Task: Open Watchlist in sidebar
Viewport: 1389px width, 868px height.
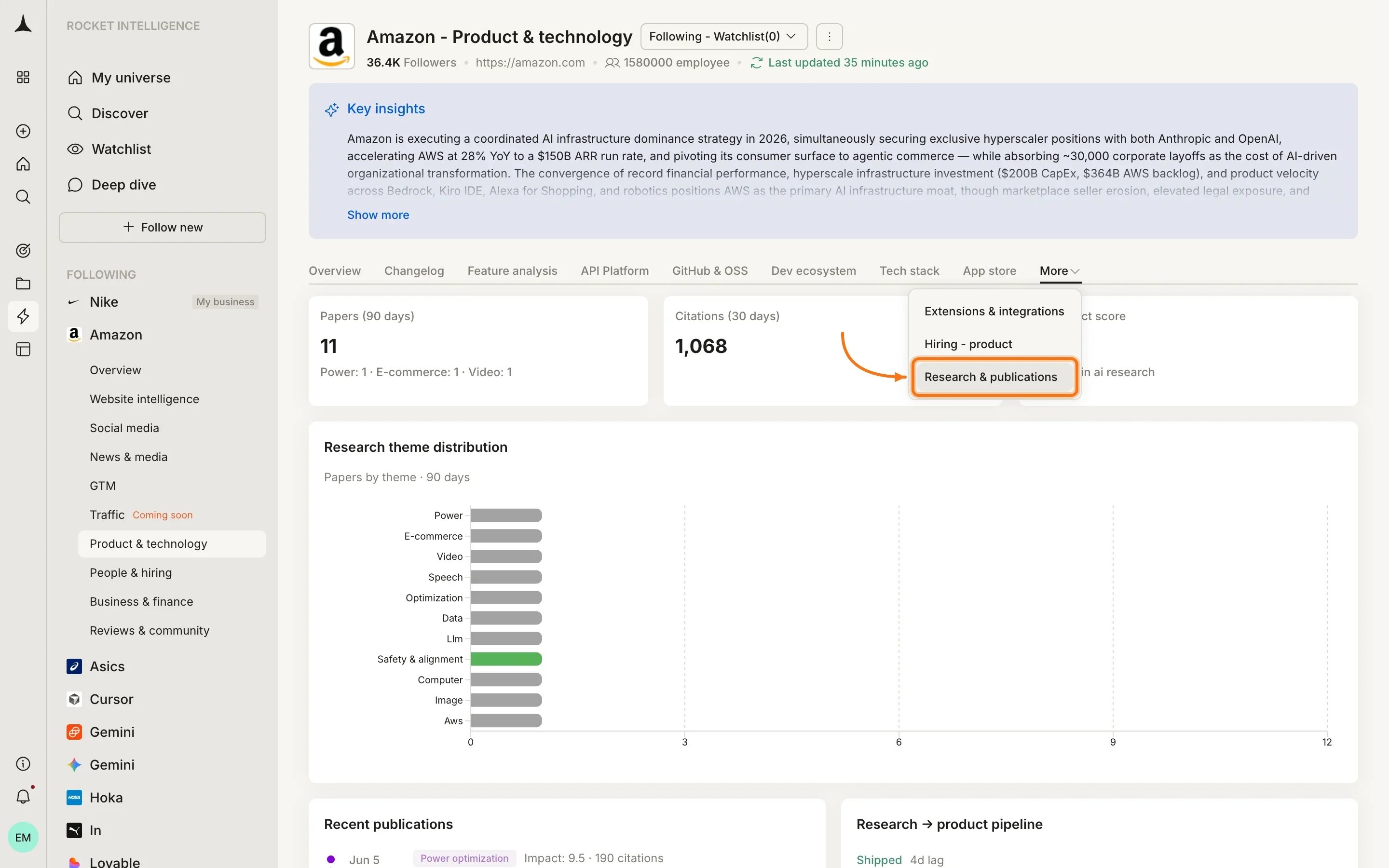Action: pyautogui.click(x=109, y=149)
